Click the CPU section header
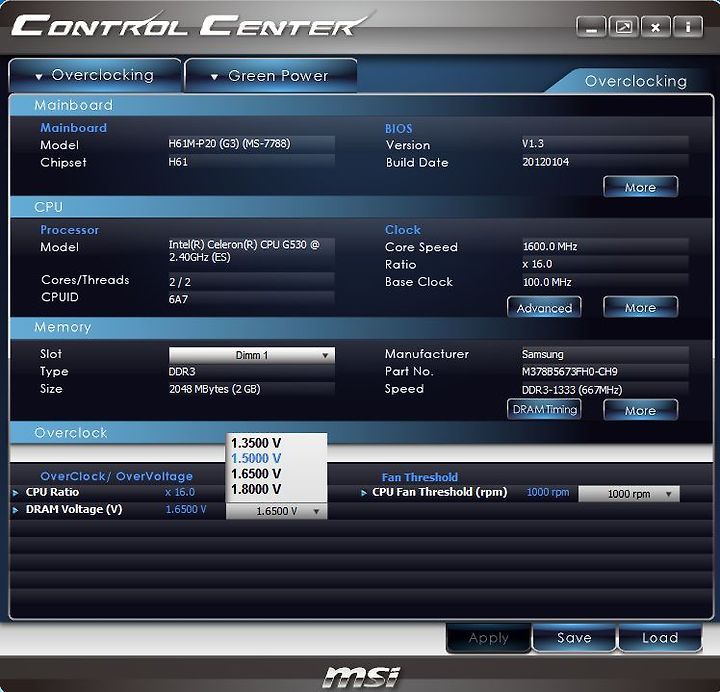The image size is (720, 692). tap(48, 207)
